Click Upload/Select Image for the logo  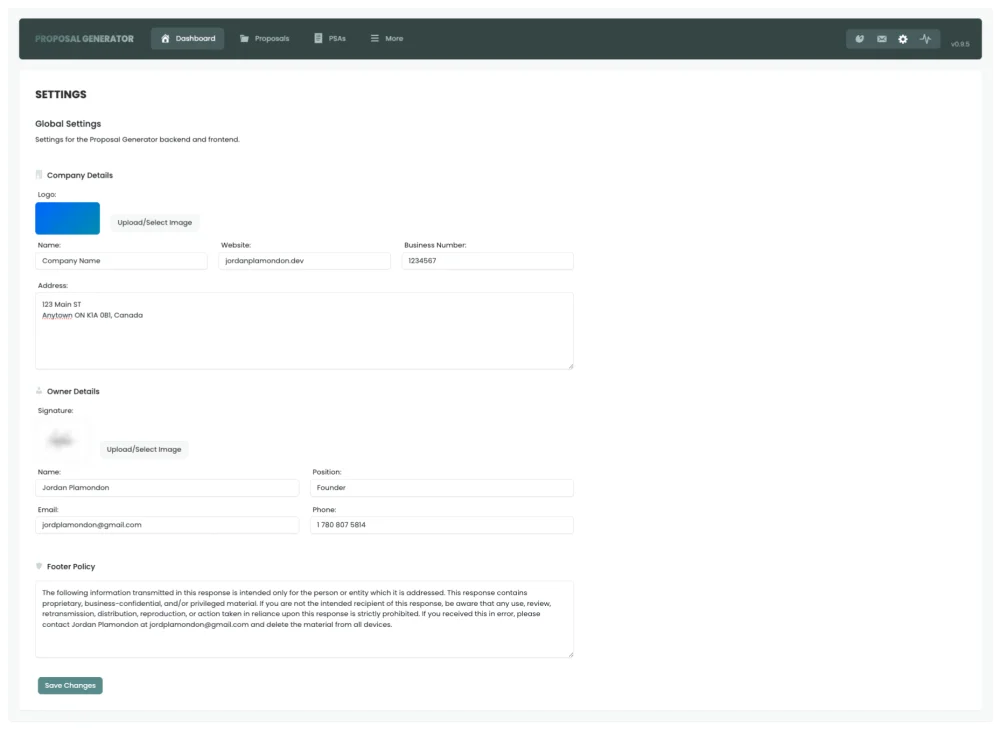(x=154, y=223)
